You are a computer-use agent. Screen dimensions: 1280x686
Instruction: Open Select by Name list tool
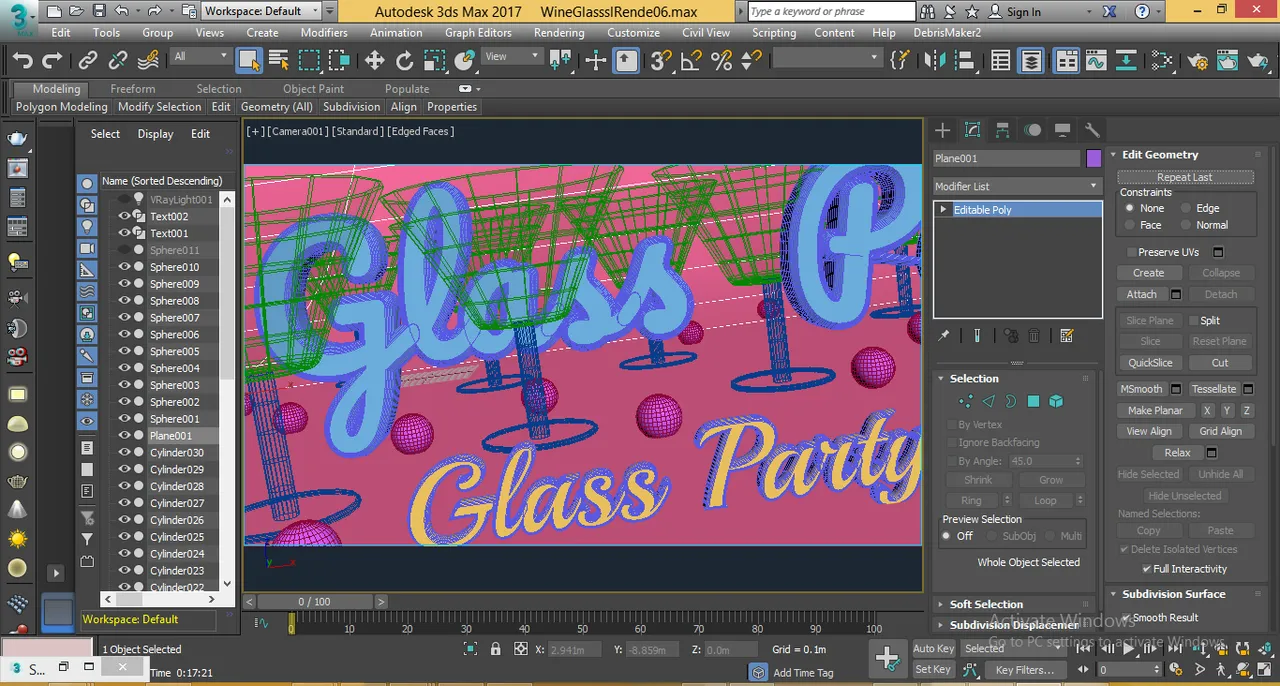pos(279,61)
